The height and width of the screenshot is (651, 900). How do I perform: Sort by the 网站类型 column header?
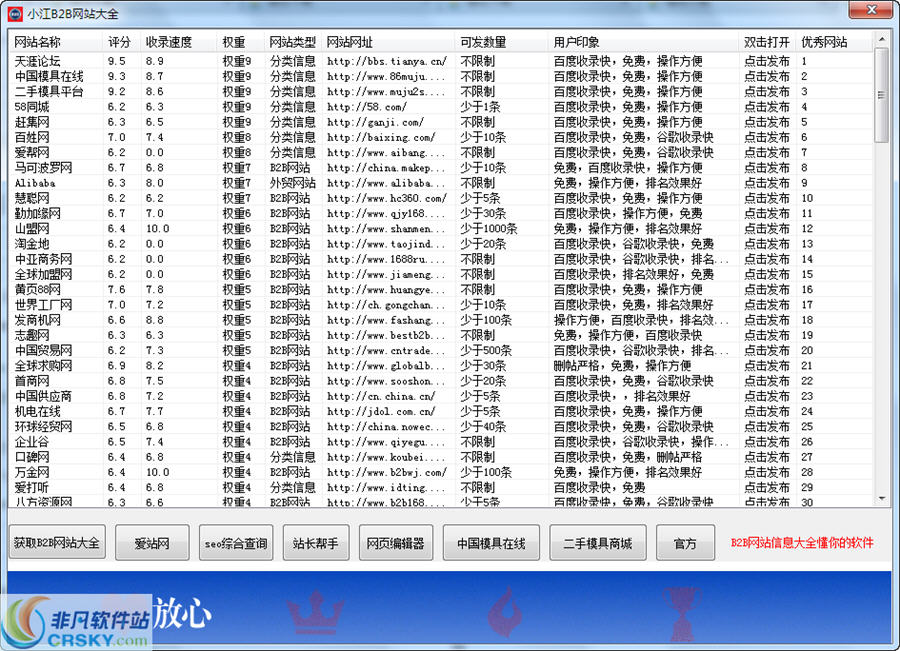[293, 42]
